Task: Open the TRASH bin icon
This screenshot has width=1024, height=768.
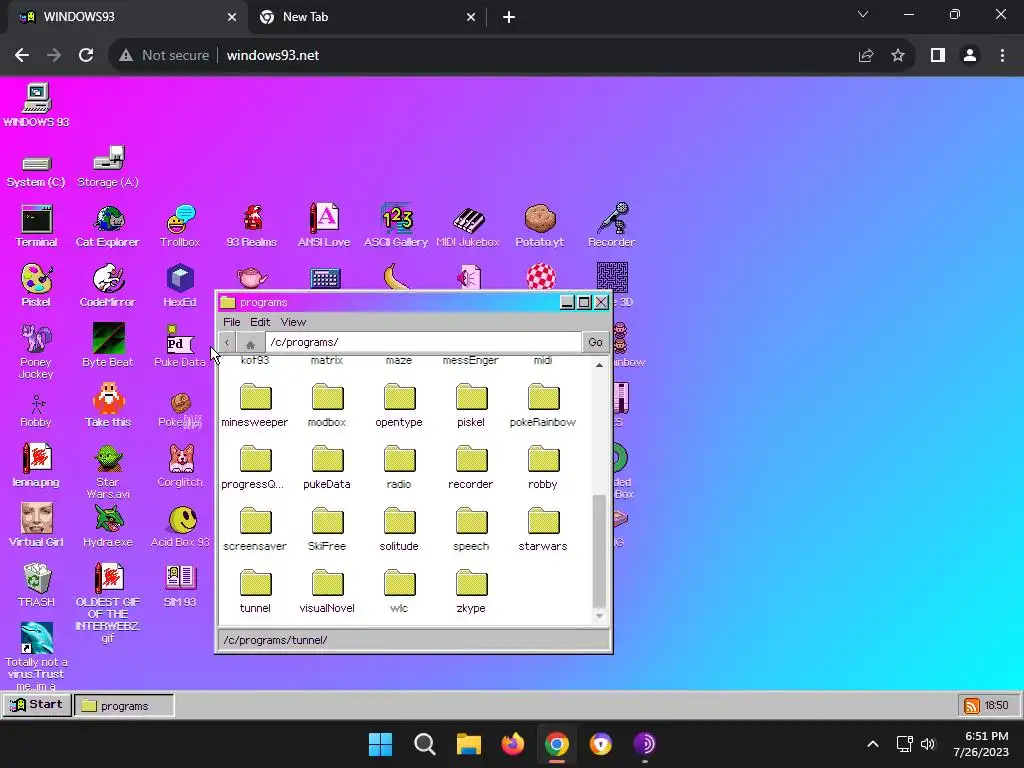Action: 37,585
